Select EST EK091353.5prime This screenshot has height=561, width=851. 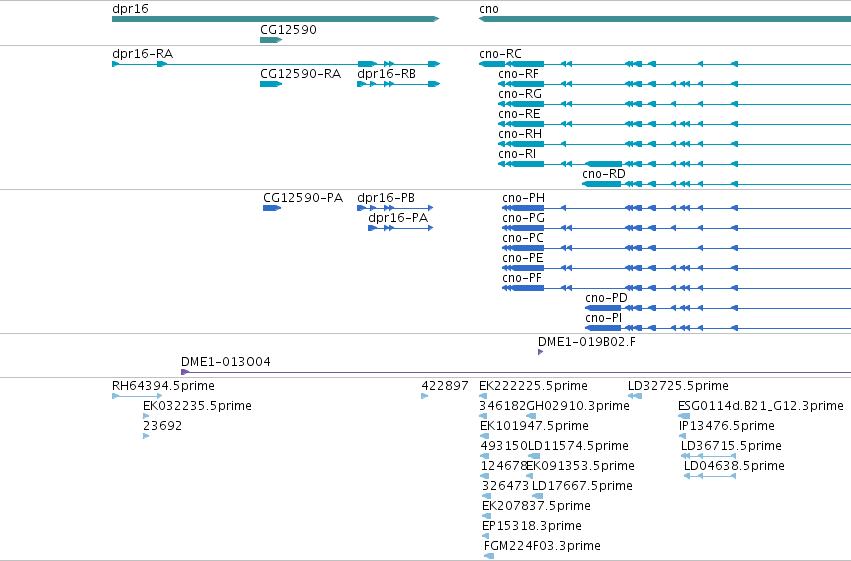pyautogui.click(x=580, y=466)
